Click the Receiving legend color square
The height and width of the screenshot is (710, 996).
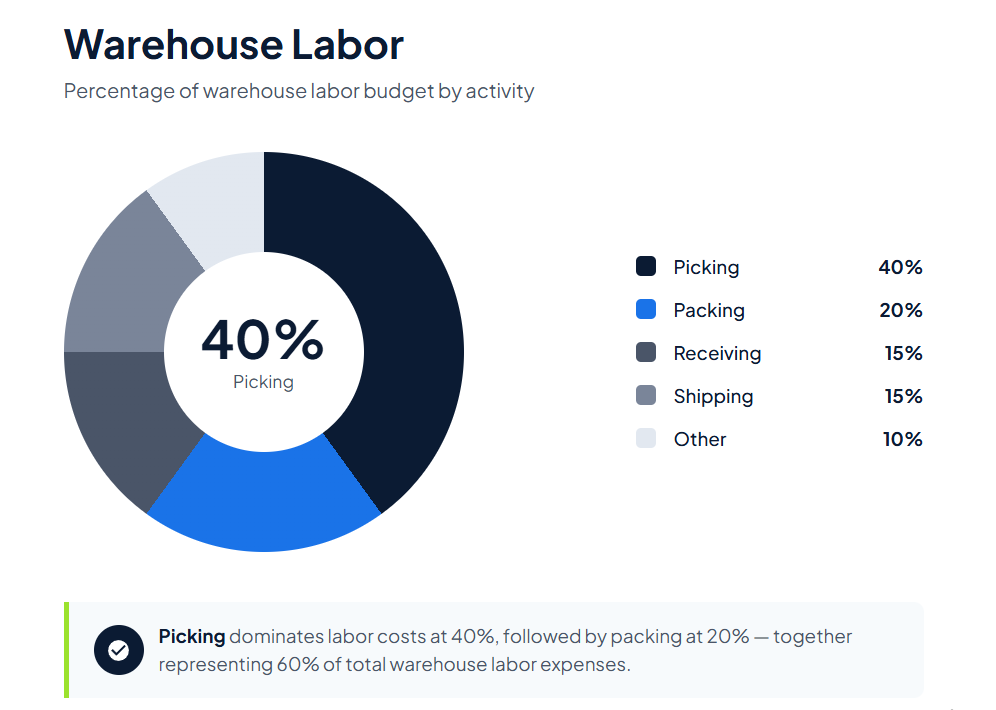coord(646,353)
